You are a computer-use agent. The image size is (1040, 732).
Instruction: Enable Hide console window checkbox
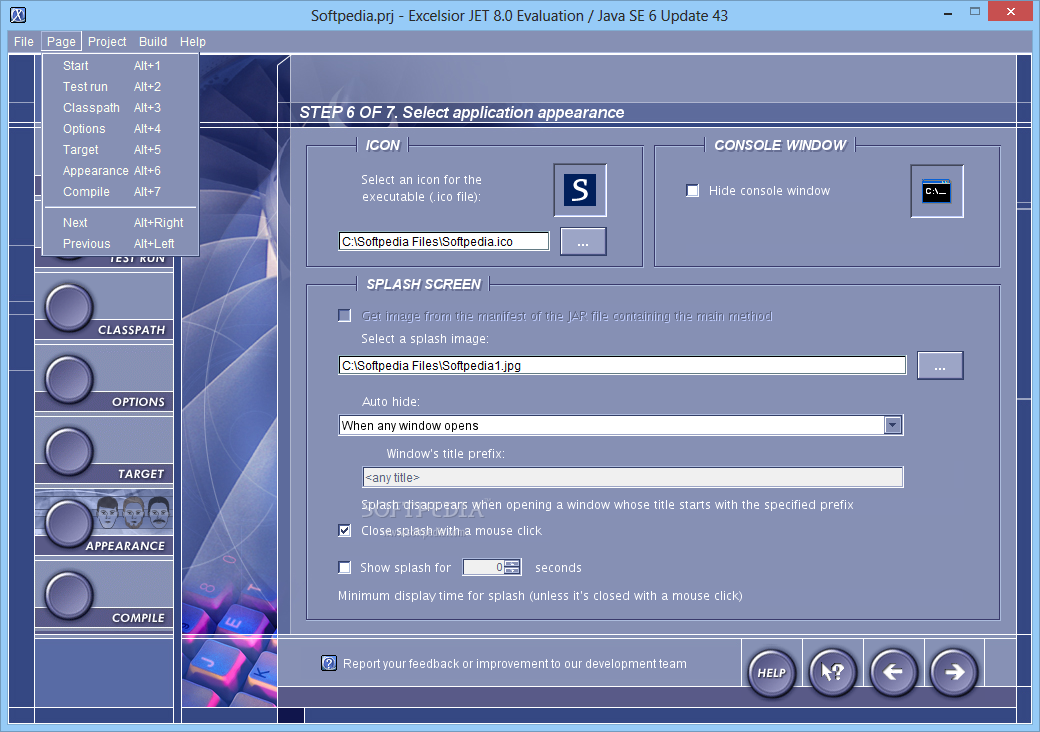tap(692, 191)
